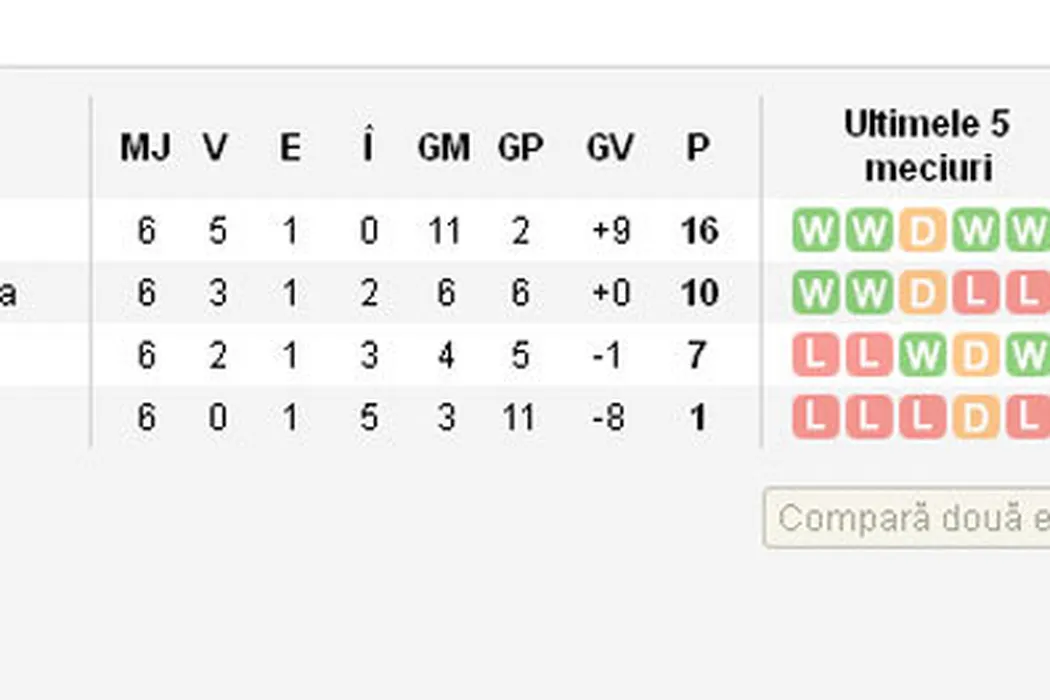The image size is (1050, 700).
Task: Click the second W badge in the second row
Action: click(869, 294)
